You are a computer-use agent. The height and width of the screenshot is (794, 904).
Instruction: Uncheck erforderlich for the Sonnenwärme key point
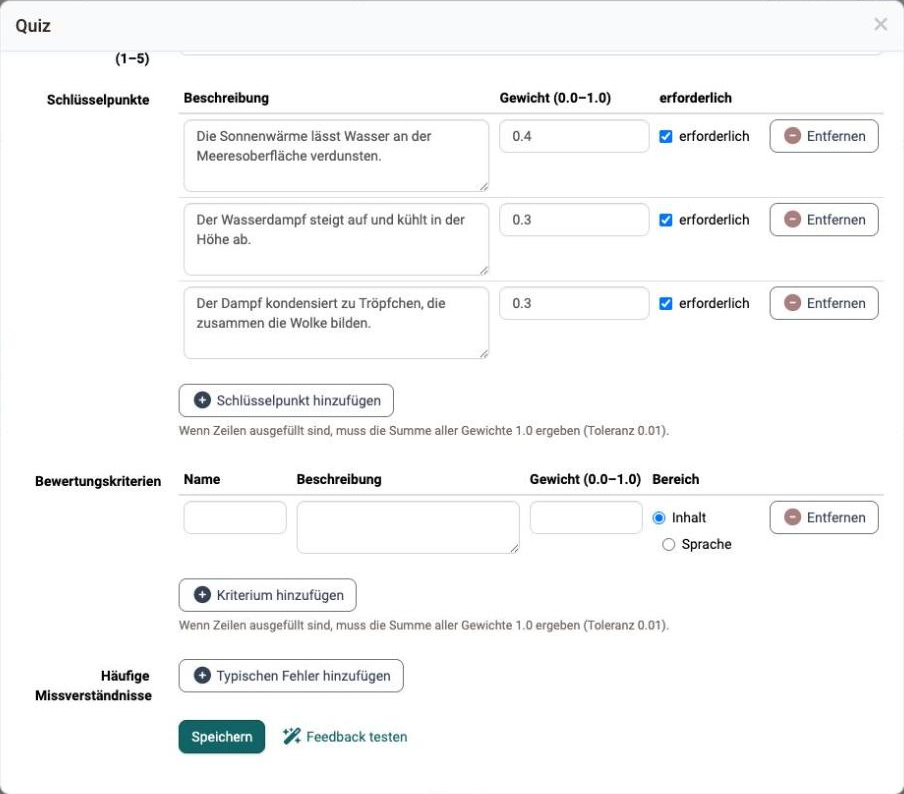coord(665,136)
